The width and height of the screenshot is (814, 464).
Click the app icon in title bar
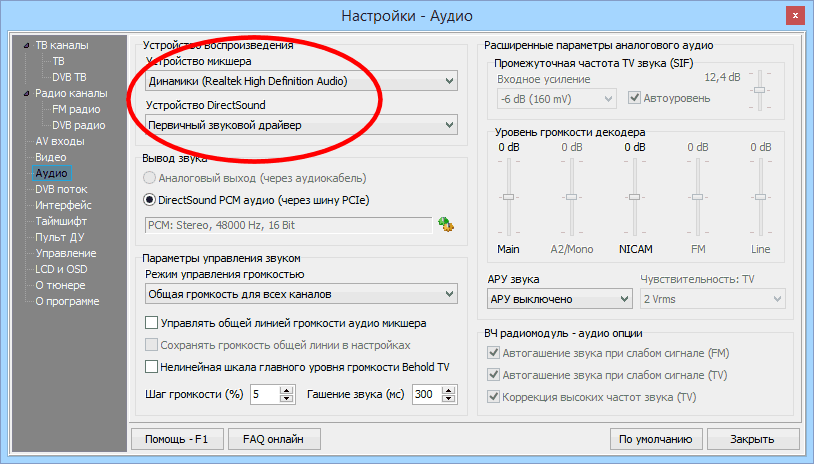pos(14,15)
